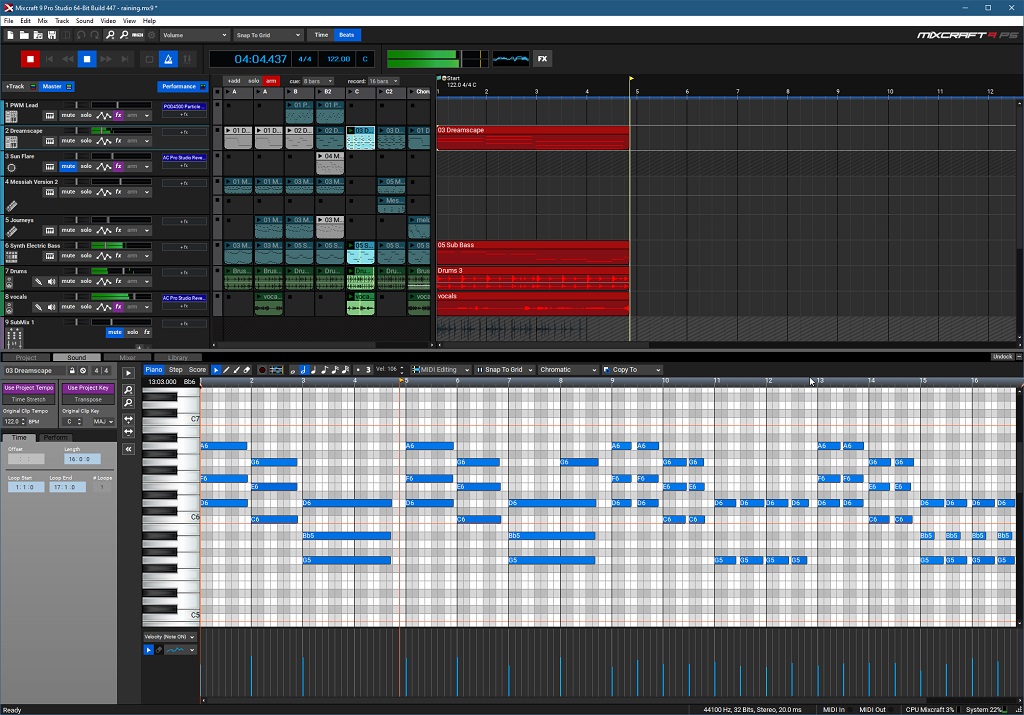Add an effect with +fx on the Drums track
The width and height of the screenshot is (1024, 715).
point(184,273)
